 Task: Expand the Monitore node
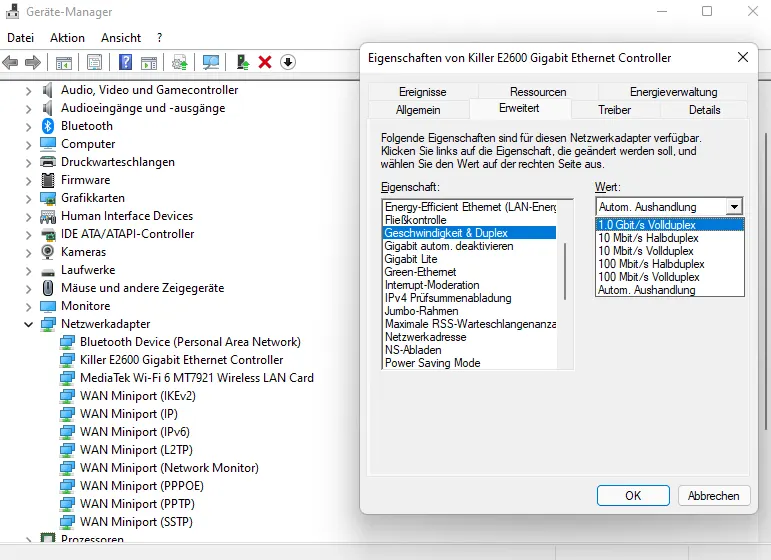(29, 307)
